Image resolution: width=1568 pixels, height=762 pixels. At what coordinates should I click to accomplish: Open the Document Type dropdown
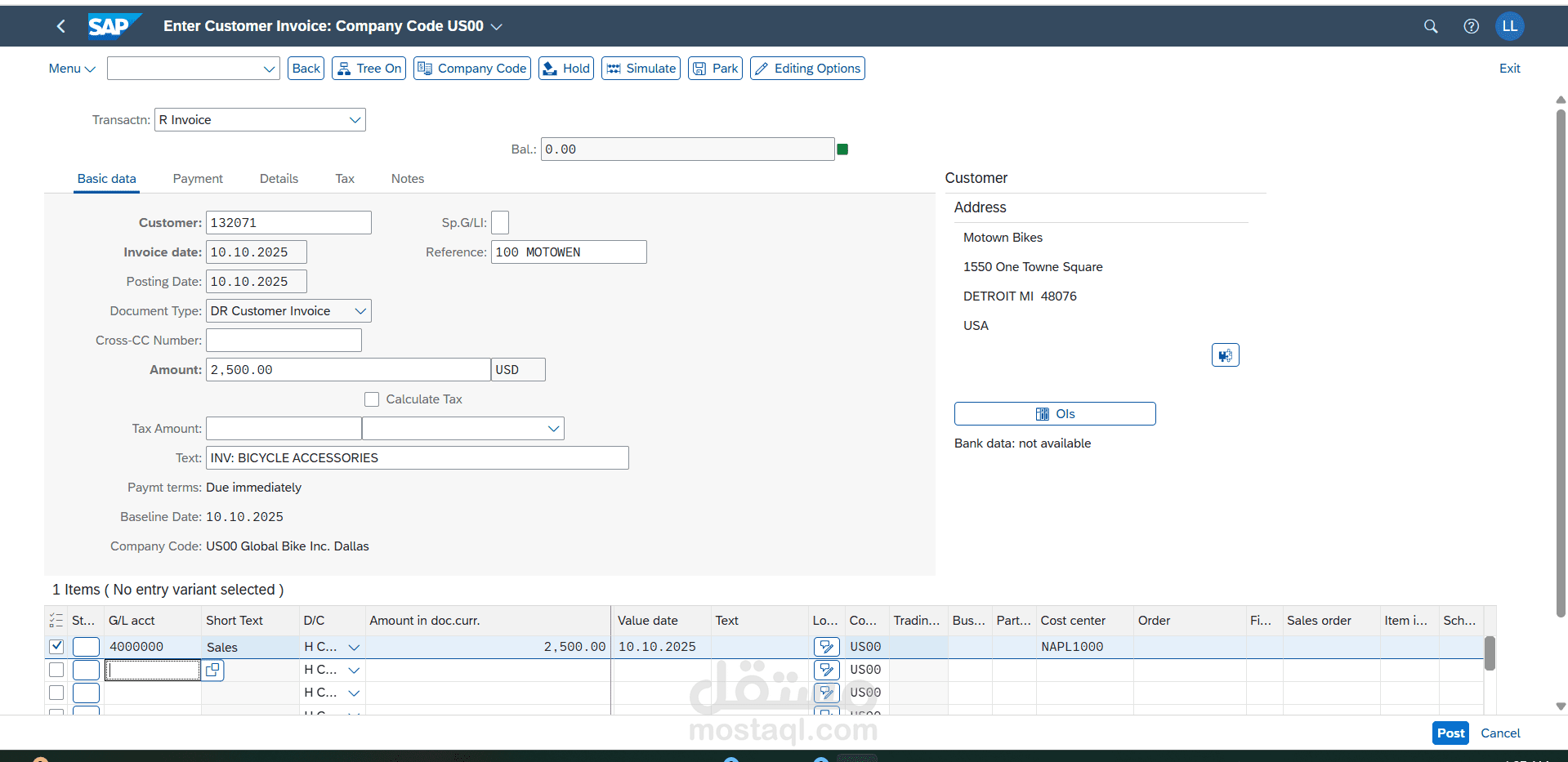360,311
